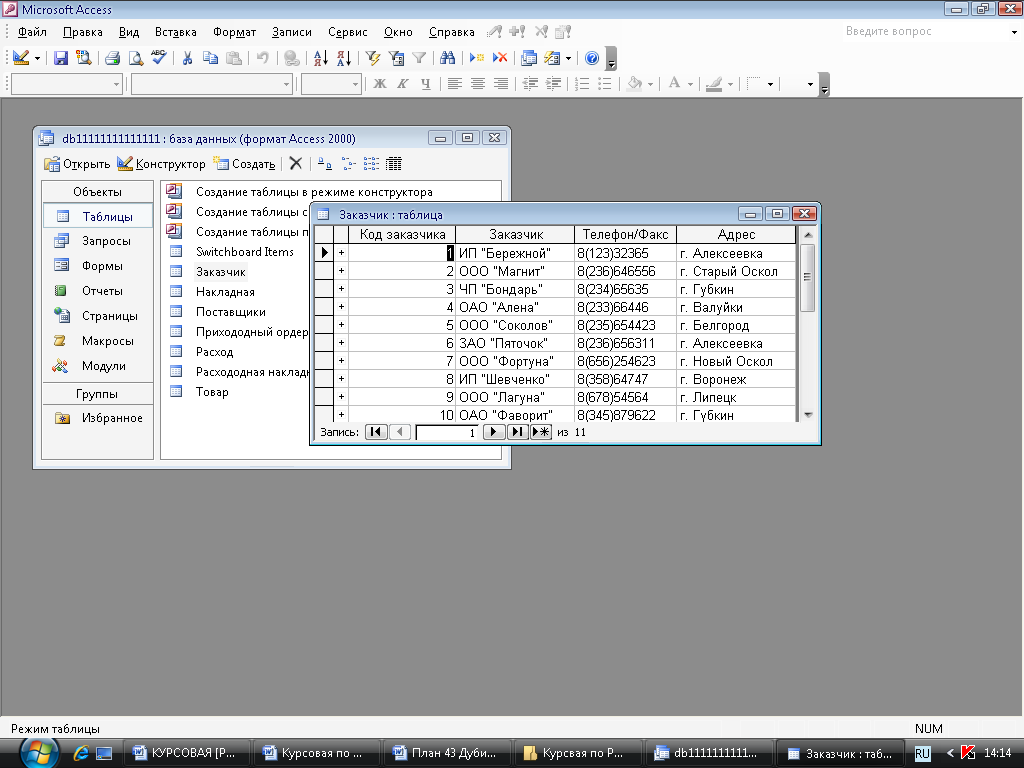Expand the row for ООО "Магнит"
This screenshot has height=768, width=1024.
(x=341, y=271)
